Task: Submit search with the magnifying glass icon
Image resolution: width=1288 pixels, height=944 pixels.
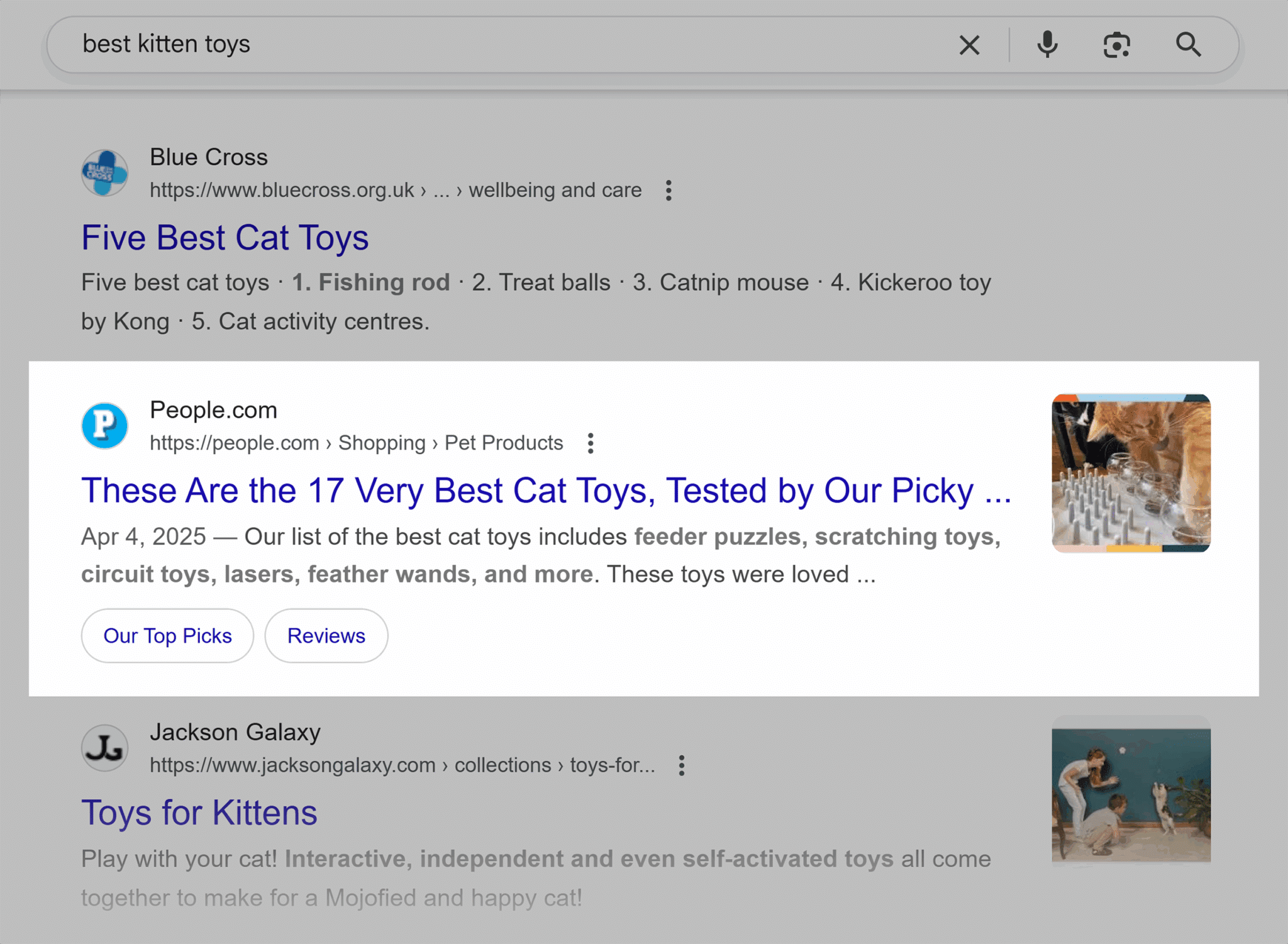Action: (1189, 45)
